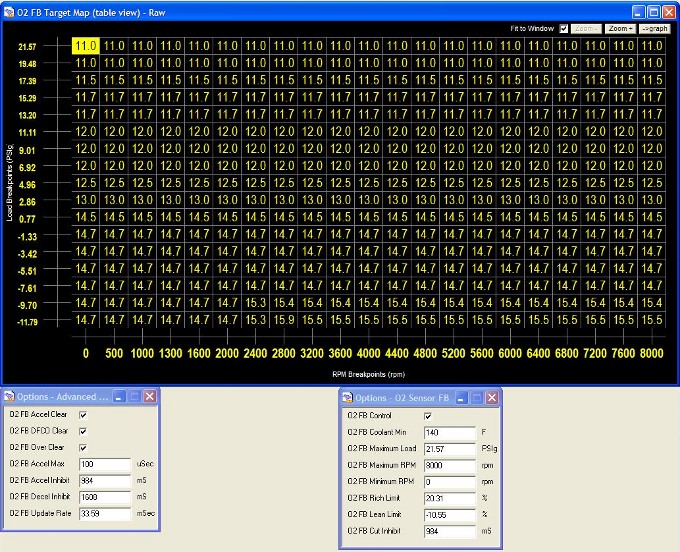The image size is (680, 552).
Task: Disable the O2 FB Control checkbox
Action: click(428, 415)
